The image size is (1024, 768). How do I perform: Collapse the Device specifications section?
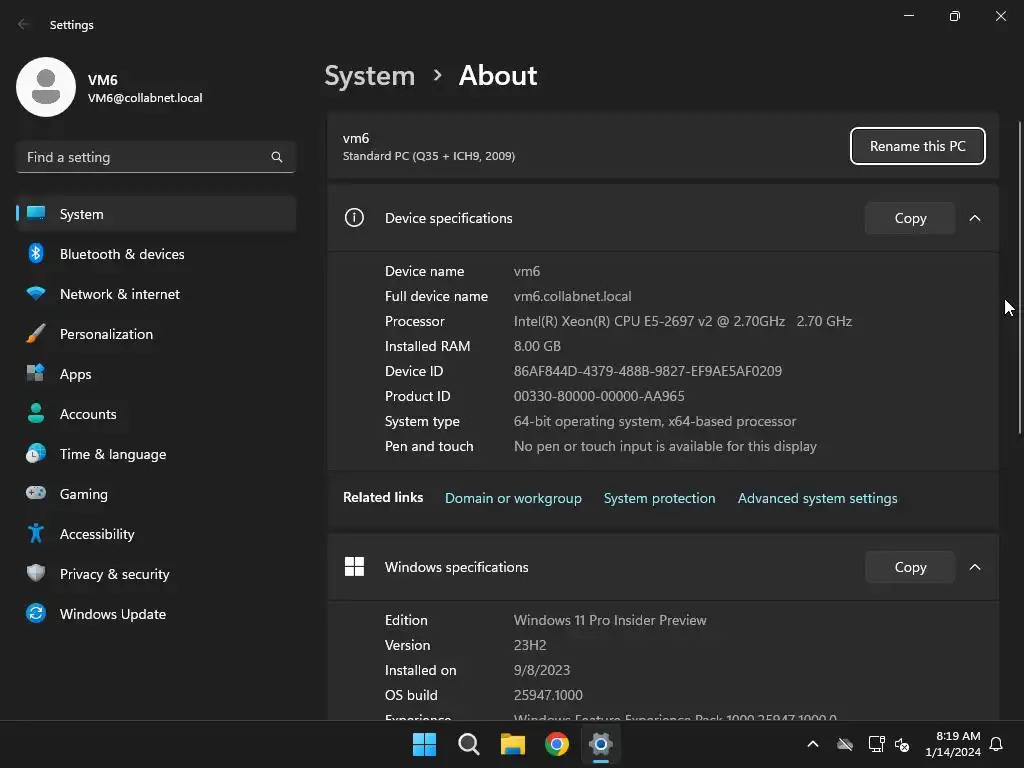(x=974, y=218)
